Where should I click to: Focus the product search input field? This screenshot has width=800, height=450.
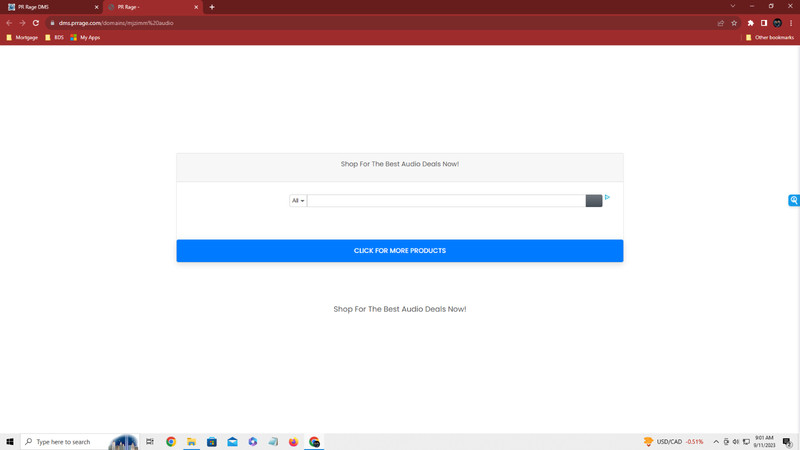tap(446, 201)
